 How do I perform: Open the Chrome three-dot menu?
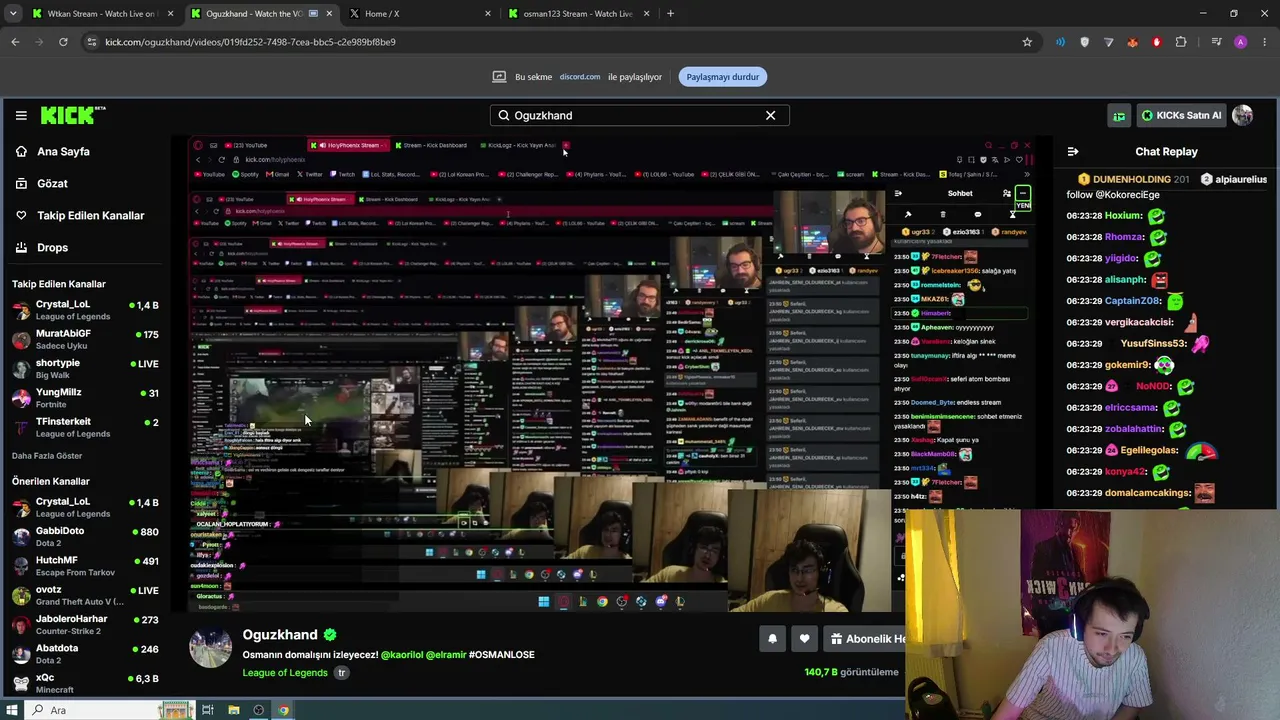click(x=1265, y=42)
